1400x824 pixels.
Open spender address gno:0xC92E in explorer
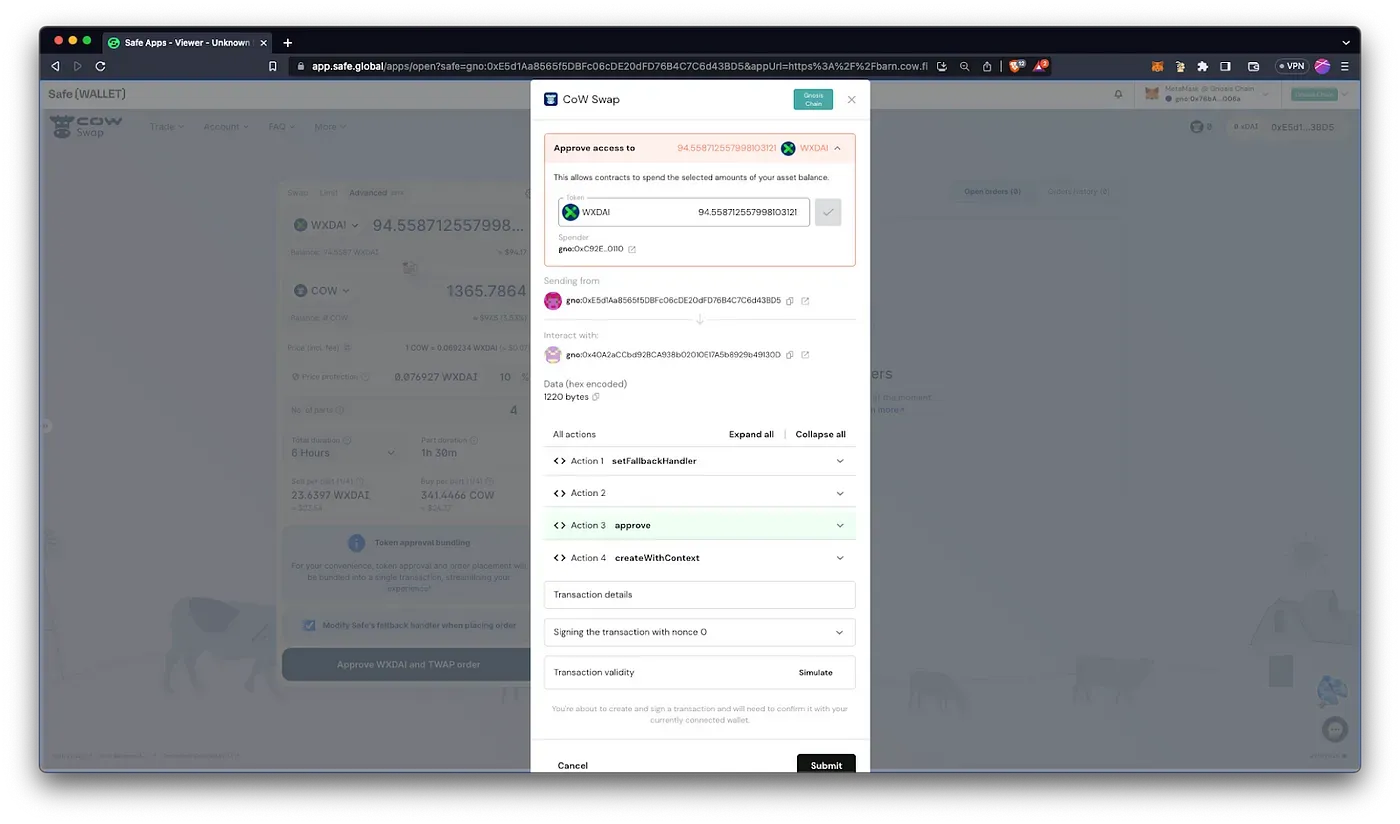tap(632, 249)
